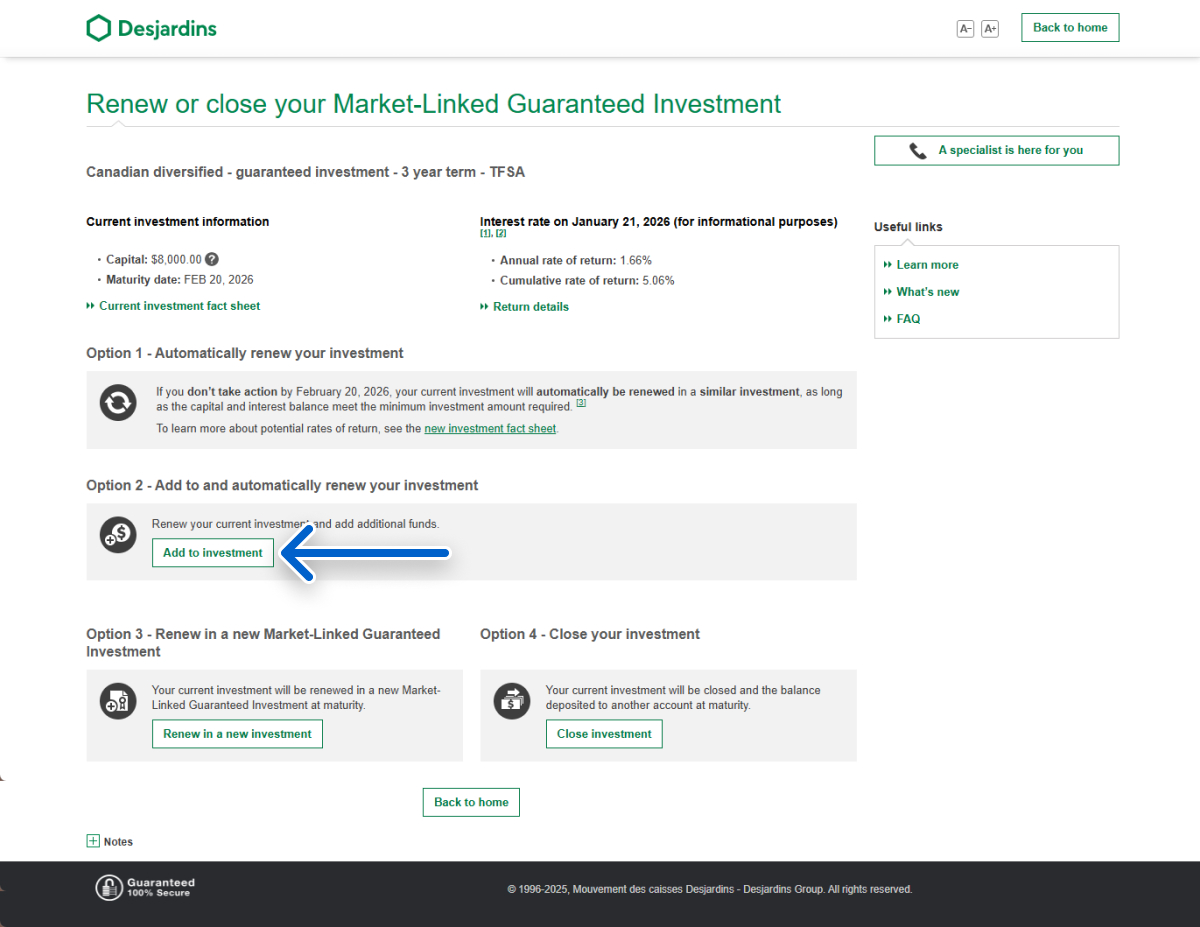
Task: Click the bottom Back to home button
Action: (x=471, y=802)
